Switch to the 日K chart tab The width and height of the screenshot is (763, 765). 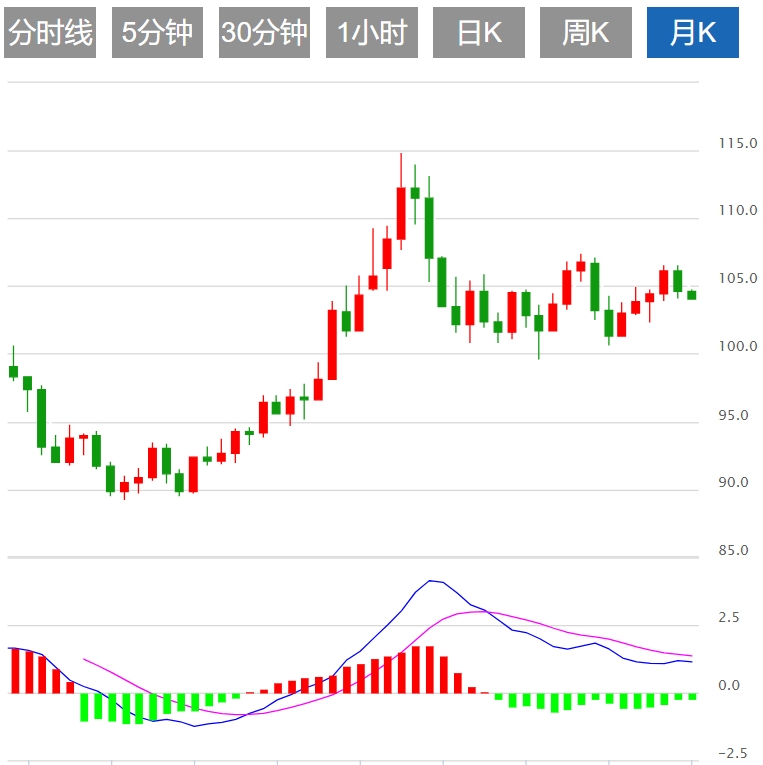click(x=479, y=33)
